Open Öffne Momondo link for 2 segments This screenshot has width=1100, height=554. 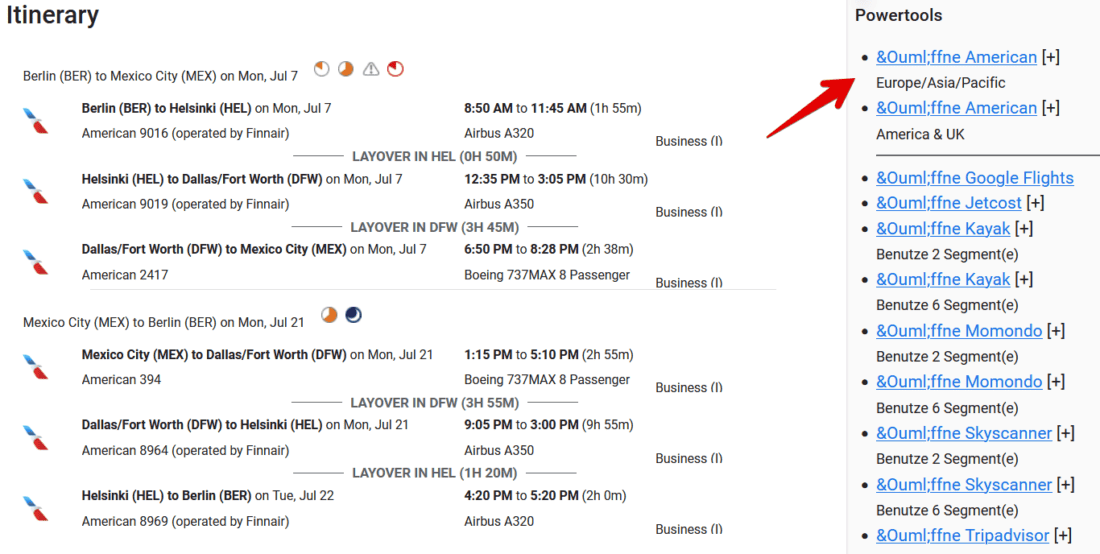[x=959, y=331]
